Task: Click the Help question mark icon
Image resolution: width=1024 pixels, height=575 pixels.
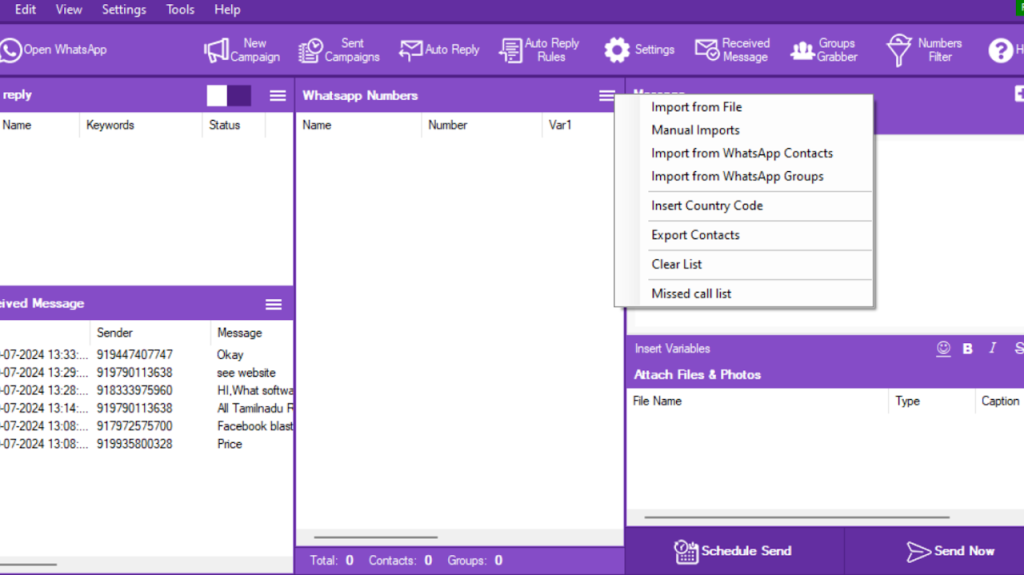Action: 1000,50
